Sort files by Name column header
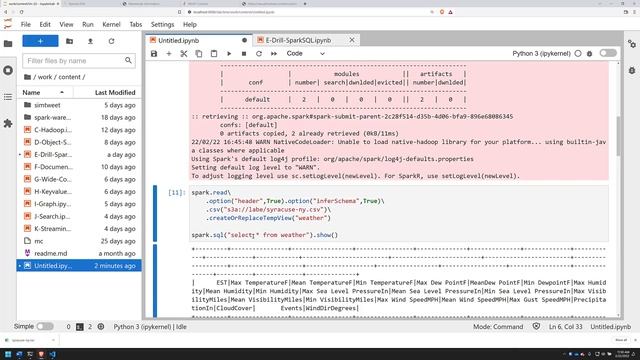 45,93
